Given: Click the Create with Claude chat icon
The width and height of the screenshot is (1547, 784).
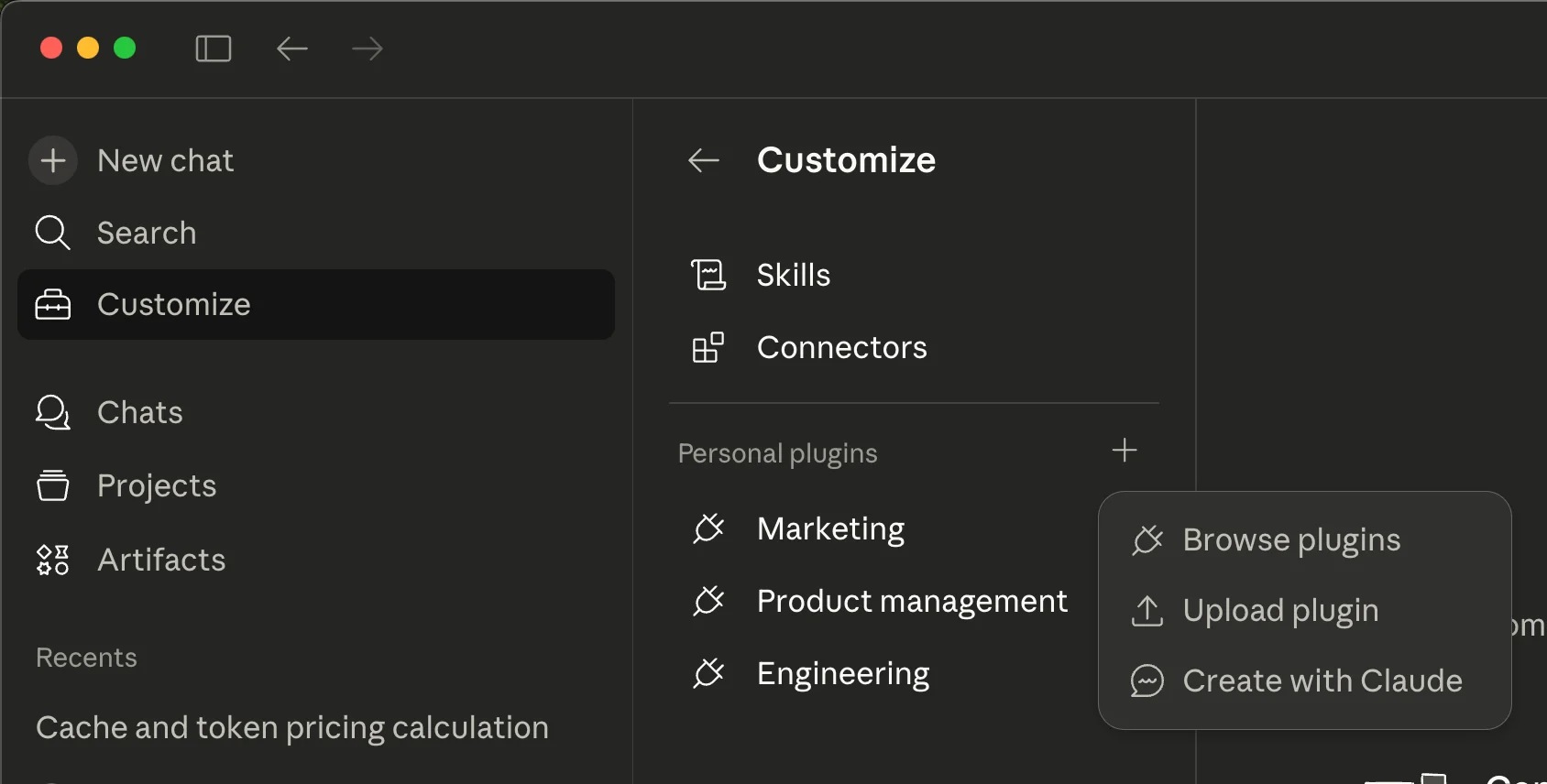Looking at the screenshot, I should [x=1147, y=681].
